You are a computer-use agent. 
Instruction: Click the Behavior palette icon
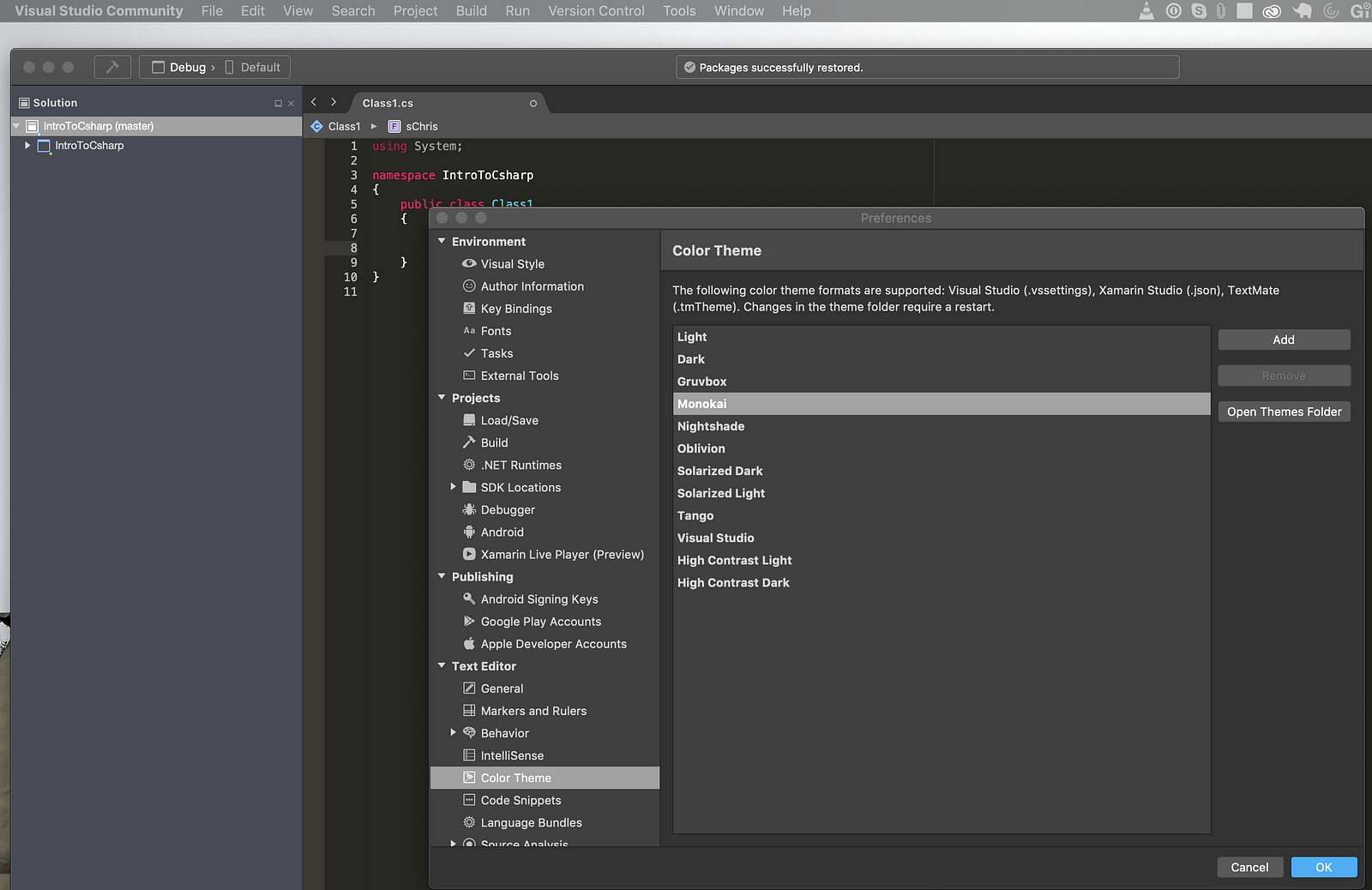[469, 732]
